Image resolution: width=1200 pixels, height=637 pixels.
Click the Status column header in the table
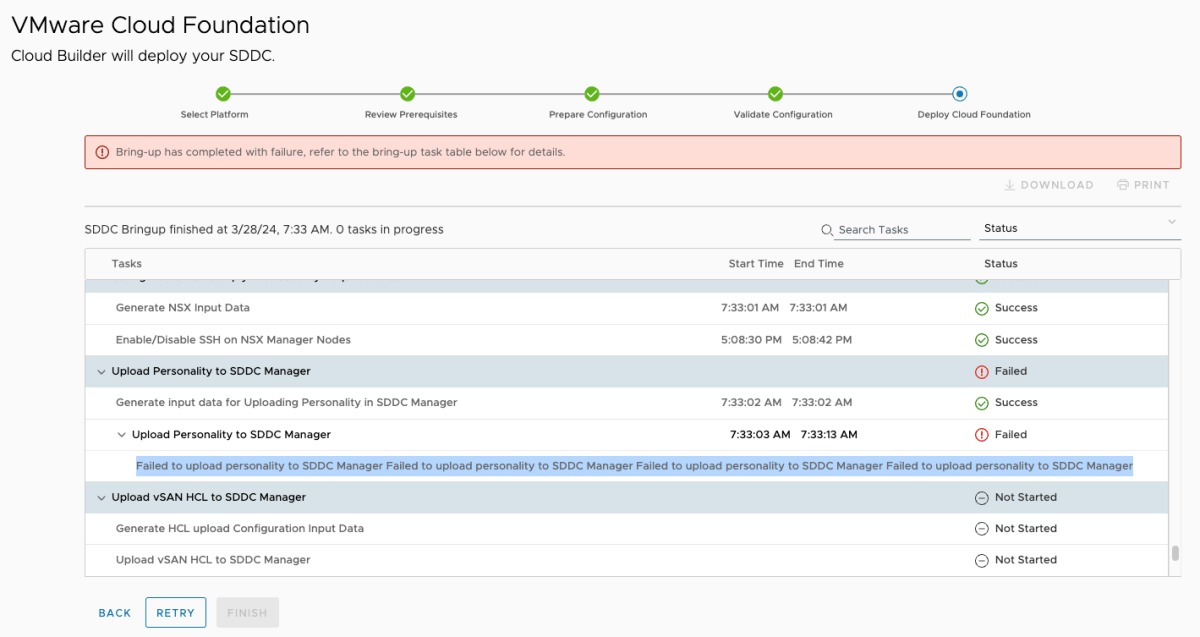(x=1001, y=264)
